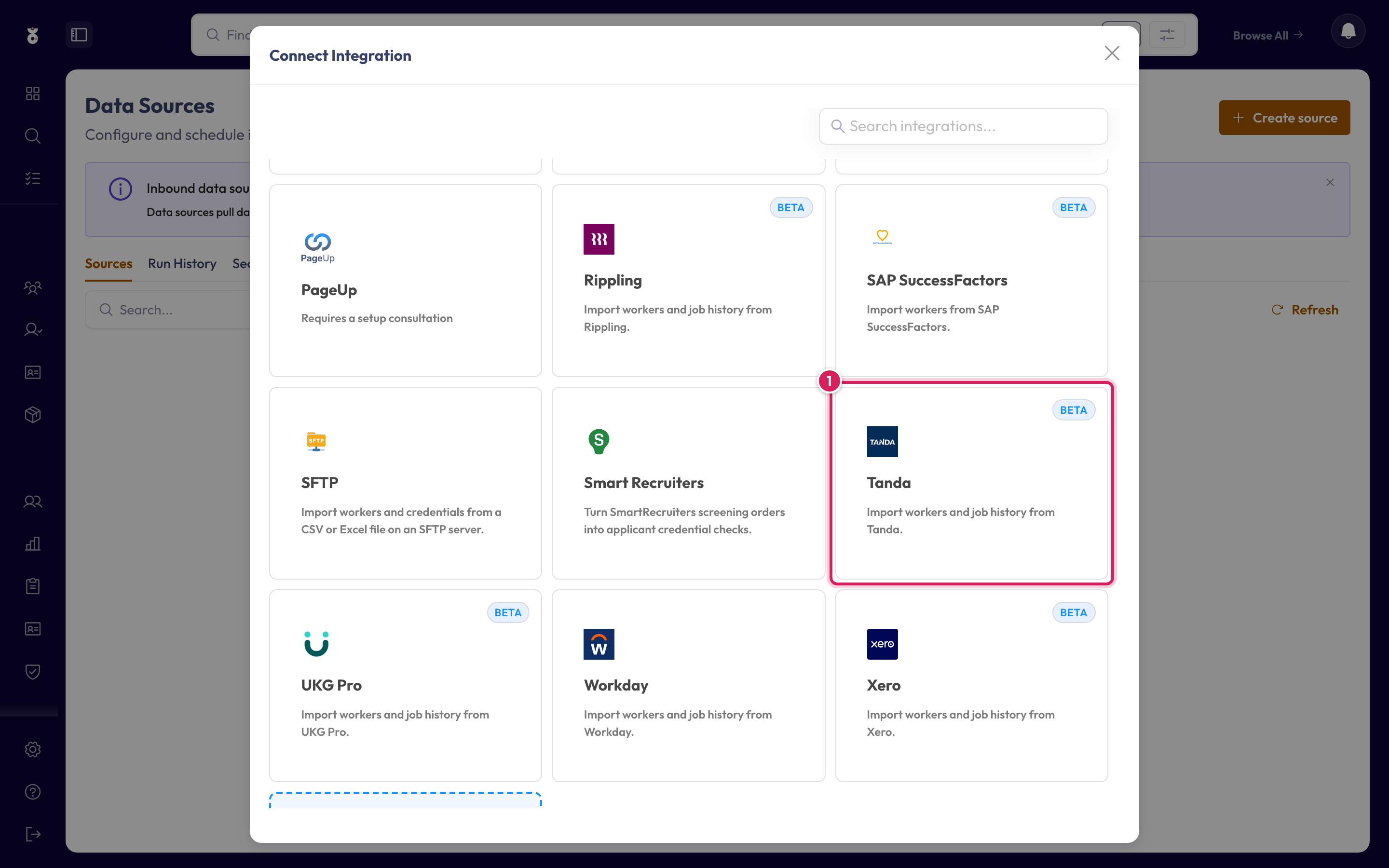This screenshot has width=1389, height=868.
Task: Click the logout icon in sidebar
Action: [x=33, y=834]
